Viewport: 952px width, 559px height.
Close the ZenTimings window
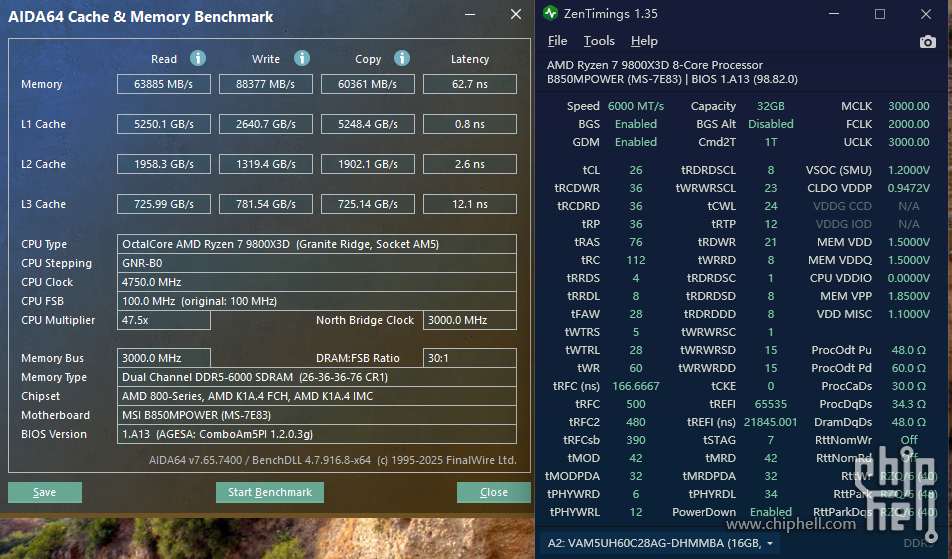[x=926, y=14]
